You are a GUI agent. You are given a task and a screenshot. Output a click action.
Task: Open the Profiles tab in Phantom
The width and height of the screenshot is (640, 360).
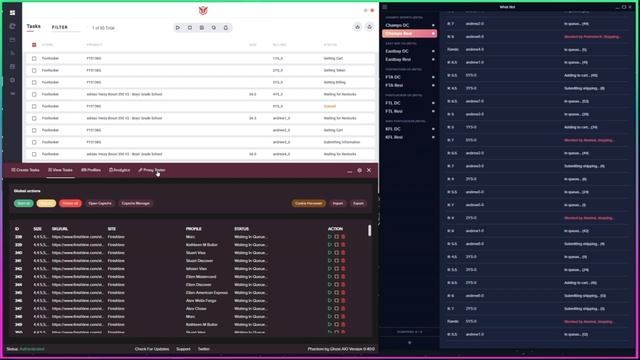(91, 170)
